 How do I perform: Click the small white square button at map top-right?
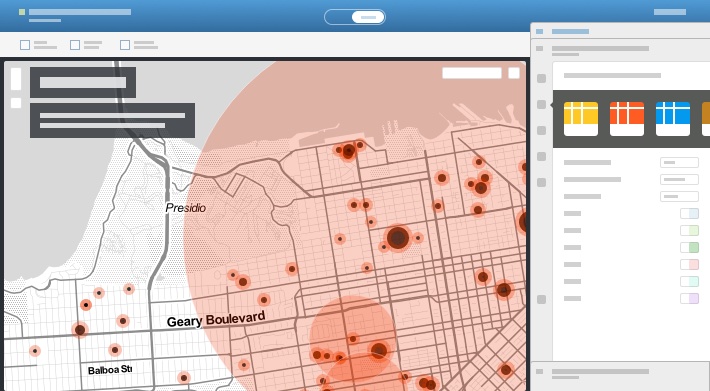click(x=514, y=73)
